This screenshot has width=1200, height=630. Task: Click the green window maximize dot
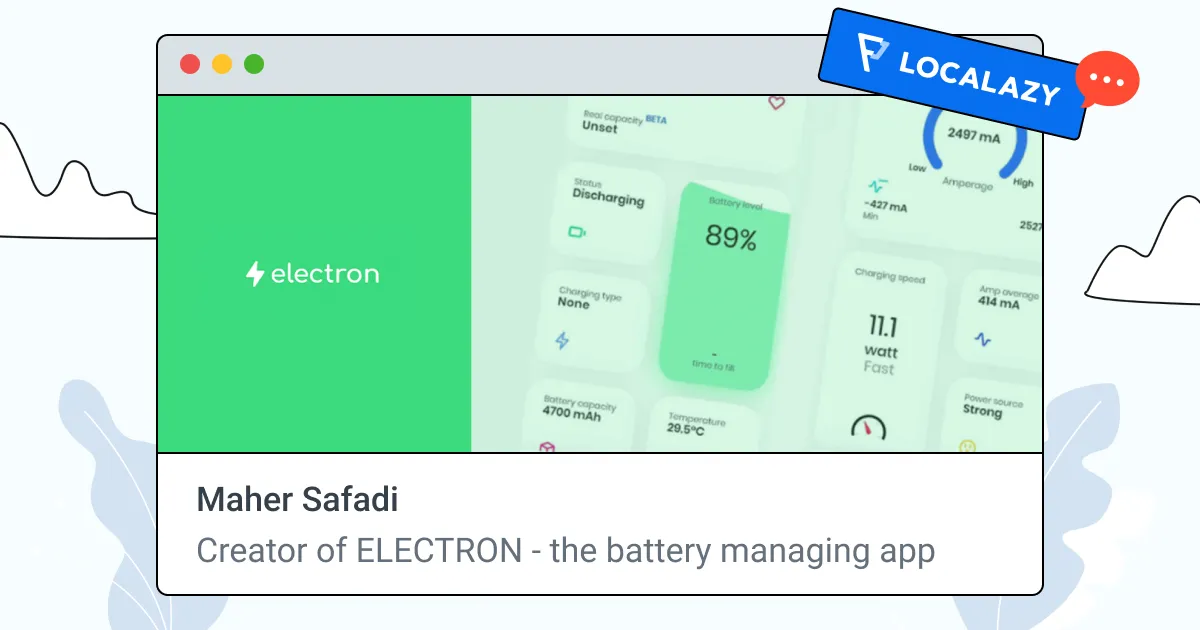254,65
